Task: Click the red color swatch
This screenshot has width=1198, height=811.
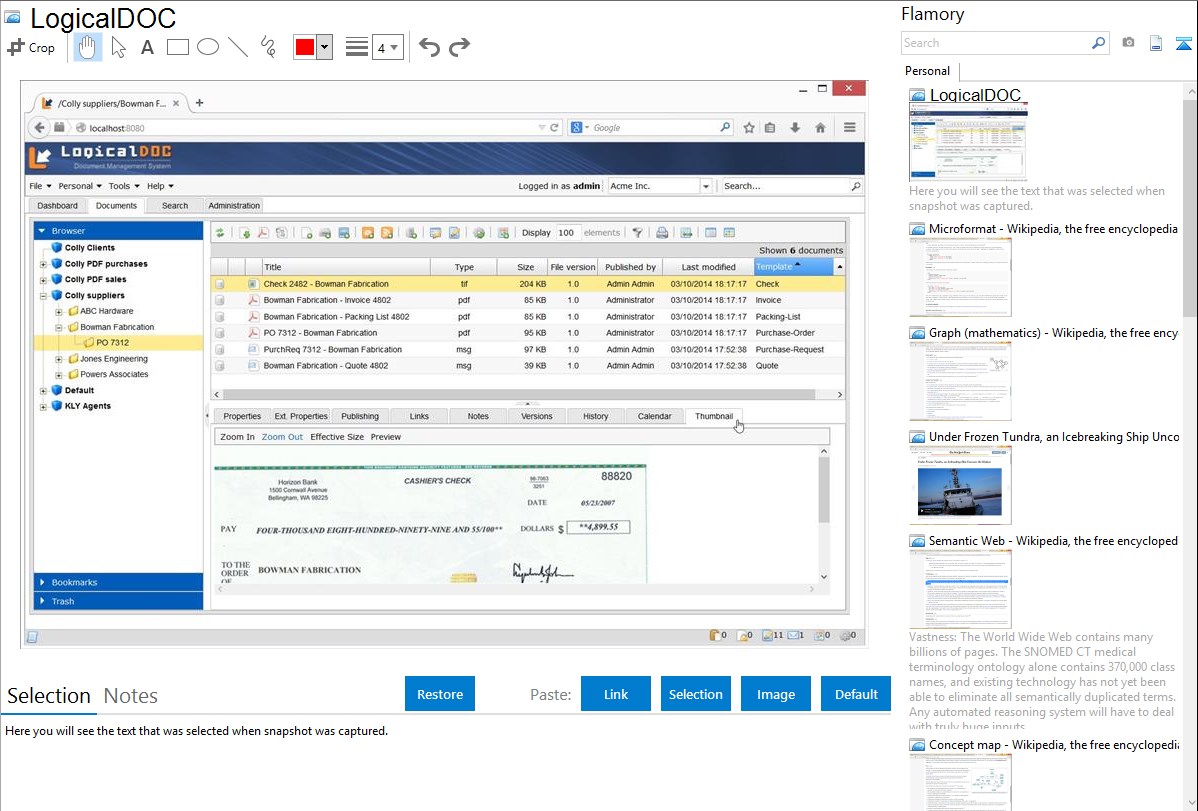Action: point(305,47)
